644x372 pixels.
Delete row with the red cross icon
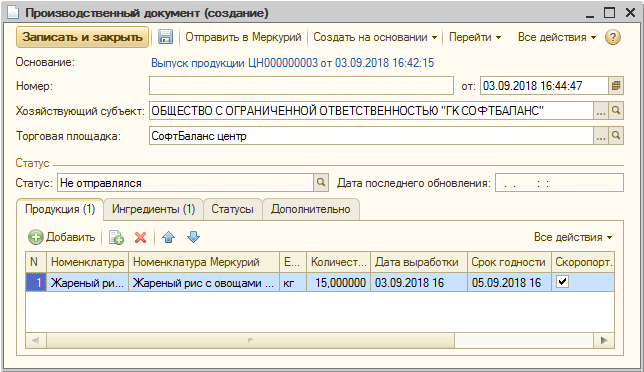tap(140, 237)
